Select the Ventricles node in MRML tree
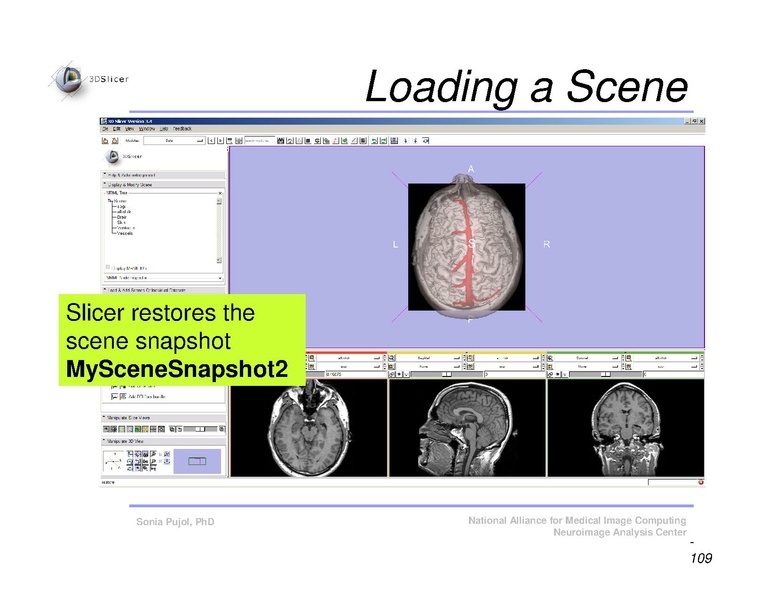776x600 pixels. pos(126,228)
